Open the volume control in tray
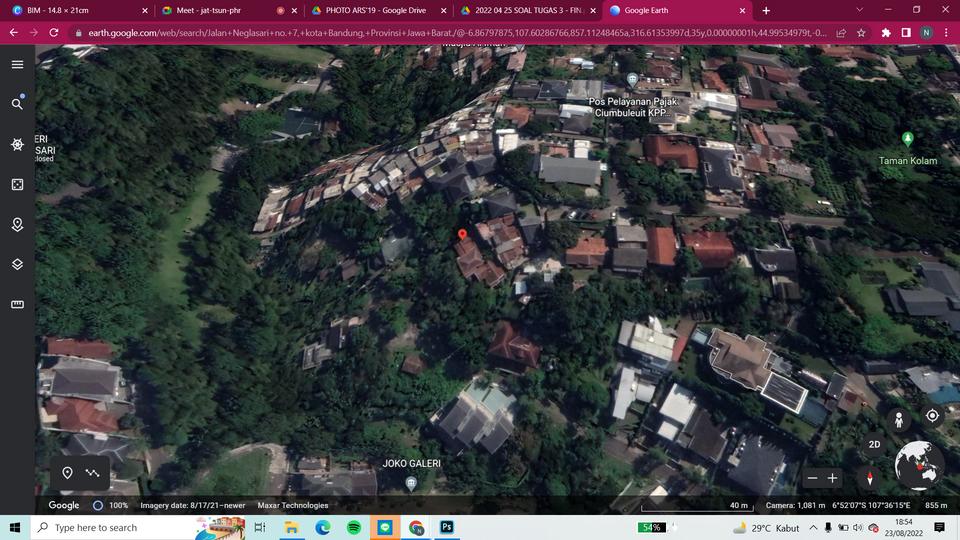Screen dimensions: 960x540 point(858,527)
